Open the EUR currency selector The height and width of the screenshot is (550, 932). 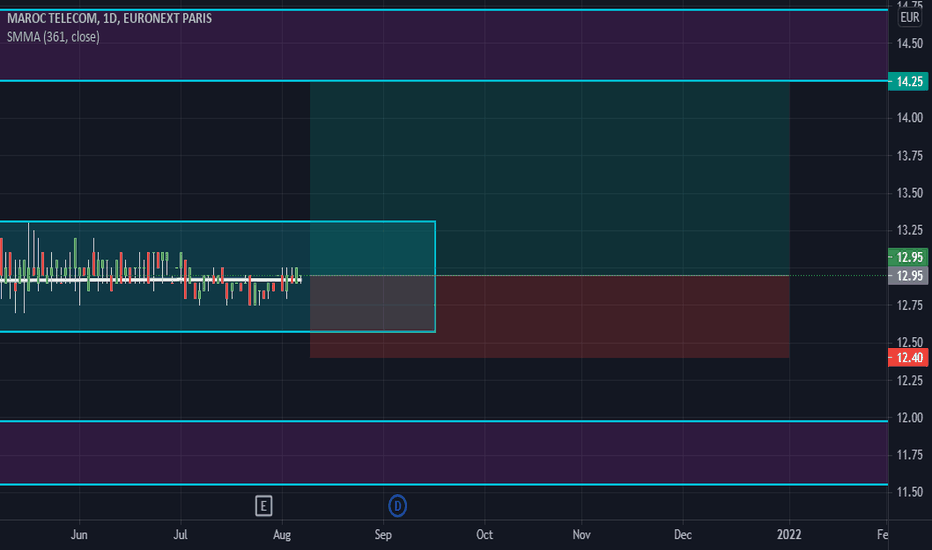click(909, 17)
